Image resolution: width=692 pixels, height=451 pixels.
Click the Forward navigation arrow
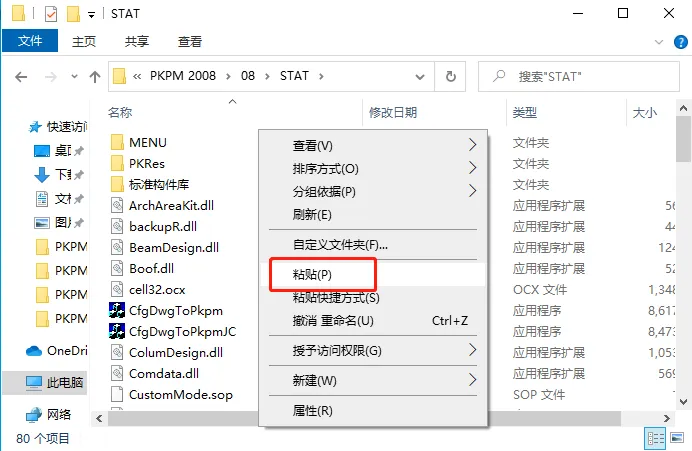coord(51,77)
